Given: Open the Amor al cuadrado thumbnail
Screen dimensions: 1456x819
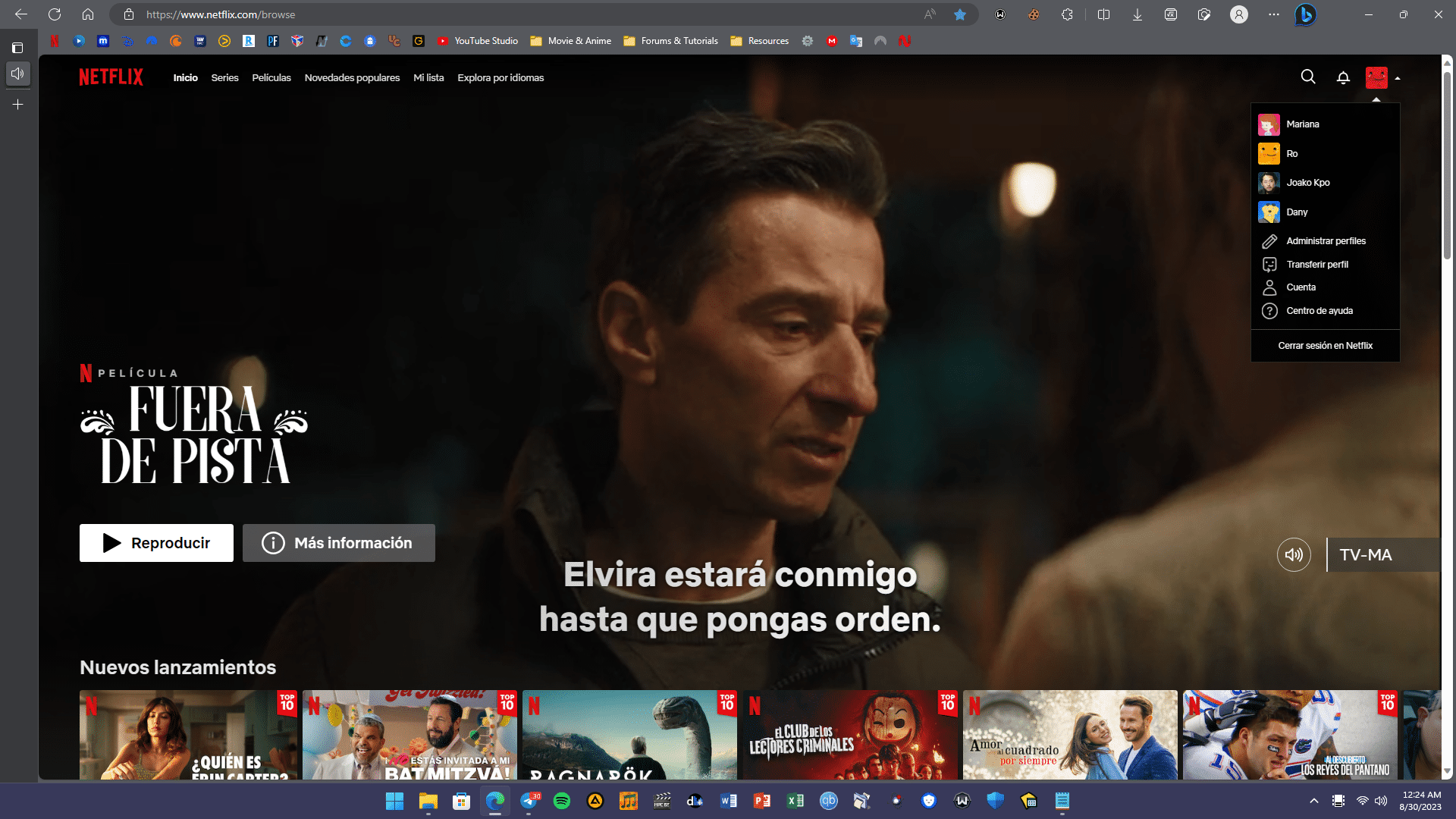Looking at the screenshot, I should [x=1069, y=734].
